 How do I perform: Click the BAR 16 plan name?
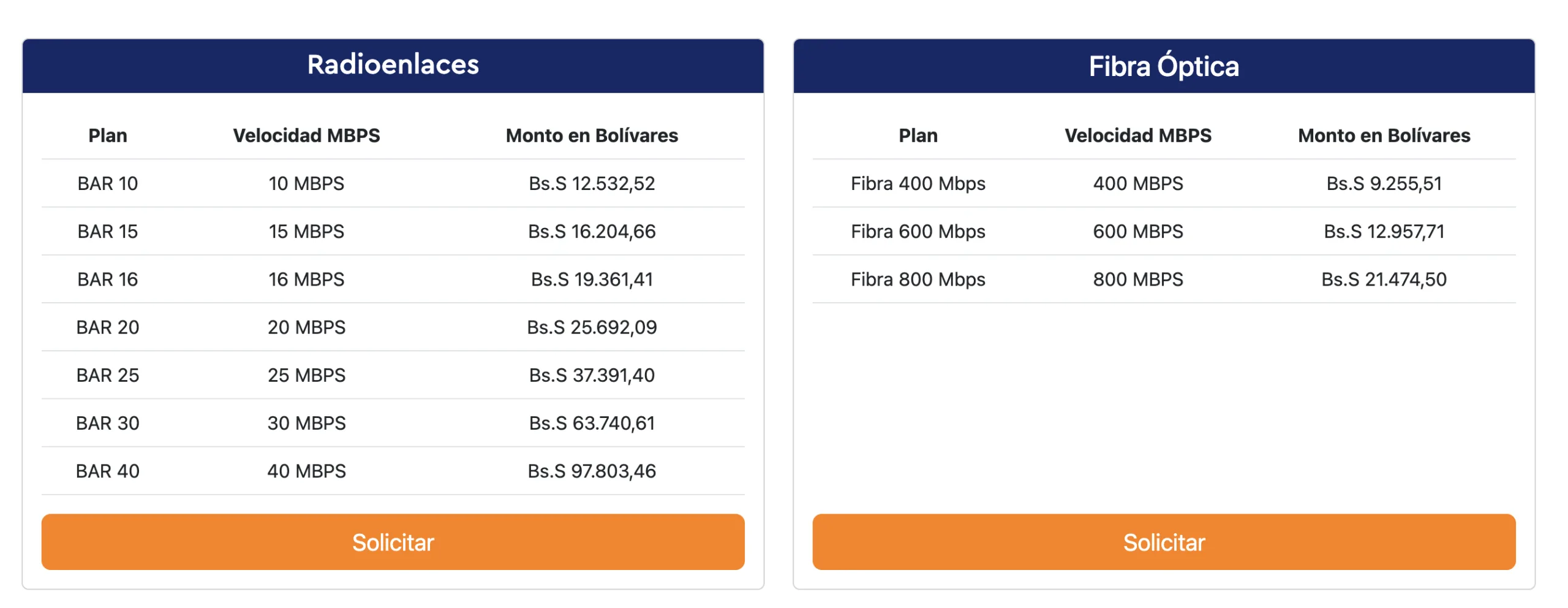[x=108, y=279]
